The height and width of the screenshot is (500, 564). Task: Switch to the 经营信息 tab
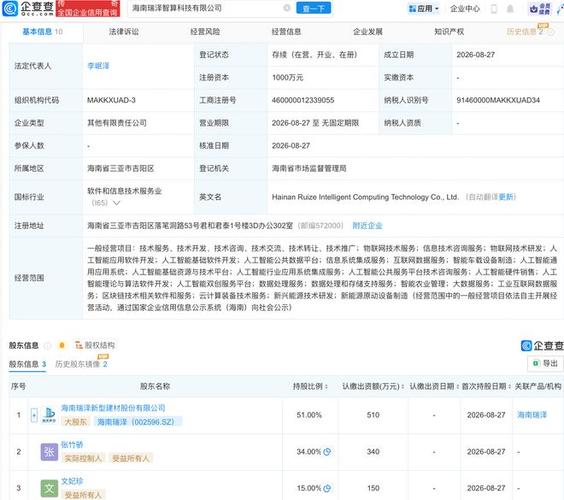[x=286, y=32]
